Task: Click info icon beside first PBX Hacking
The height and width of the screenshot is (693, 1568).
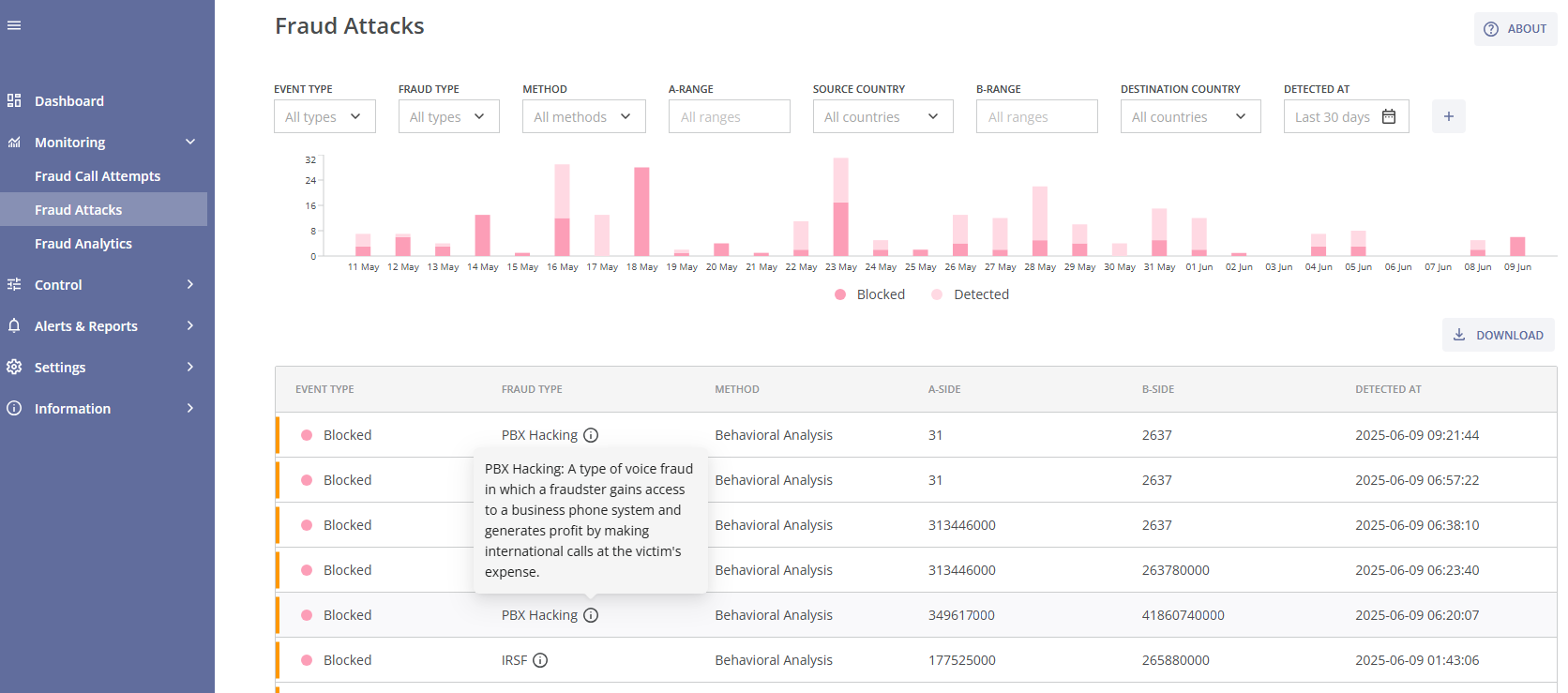Action: (x=591, y=435)
